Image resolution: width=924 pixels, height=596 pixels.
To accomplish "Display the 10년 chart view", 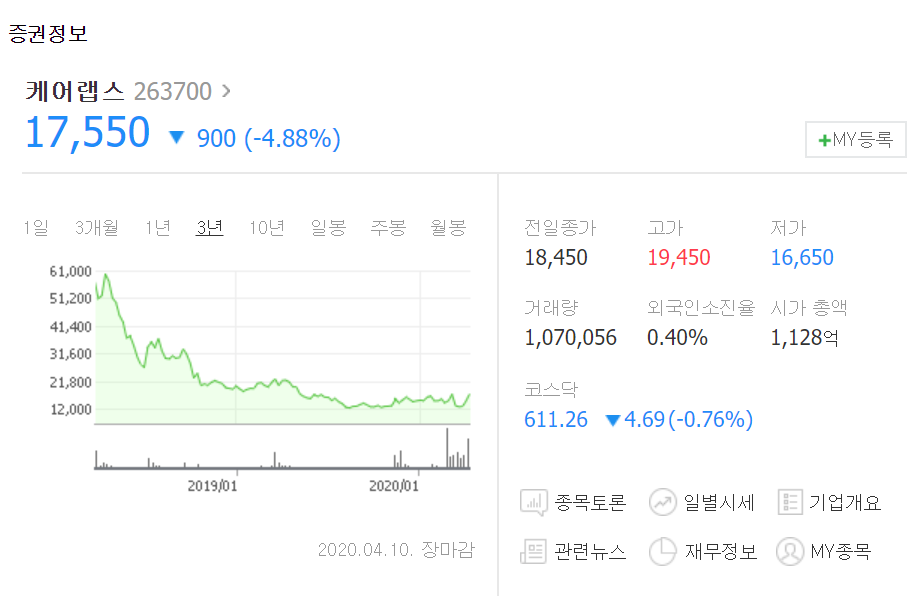I will click(268, 228).
